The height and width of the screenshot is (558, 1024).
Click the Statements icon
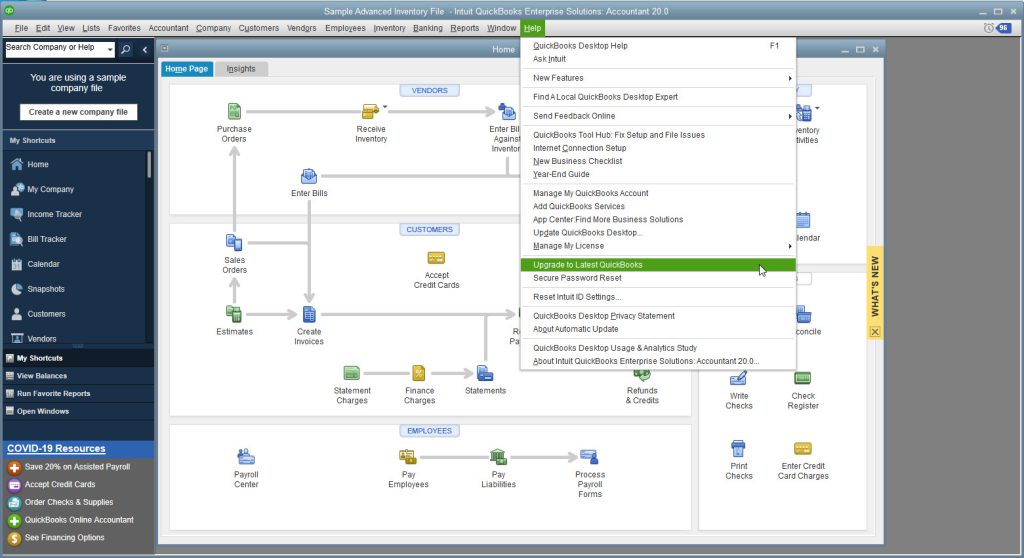(x=485, y=373)
